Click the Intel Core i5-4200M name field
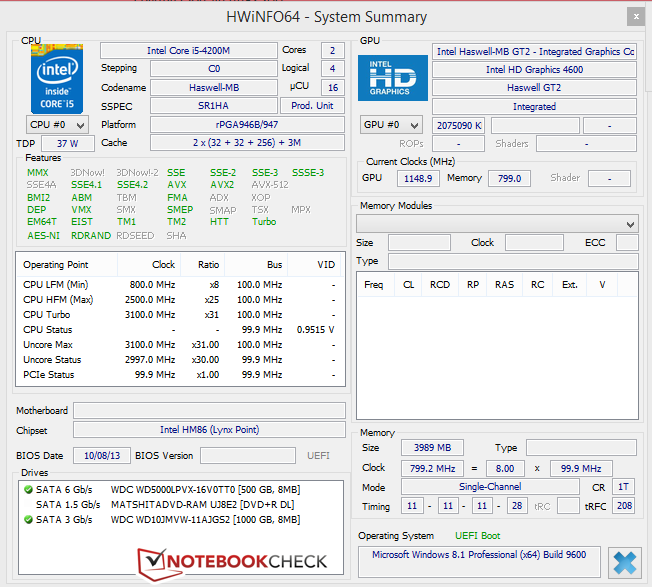The image size is (652, 587). [x=188, y=51]
